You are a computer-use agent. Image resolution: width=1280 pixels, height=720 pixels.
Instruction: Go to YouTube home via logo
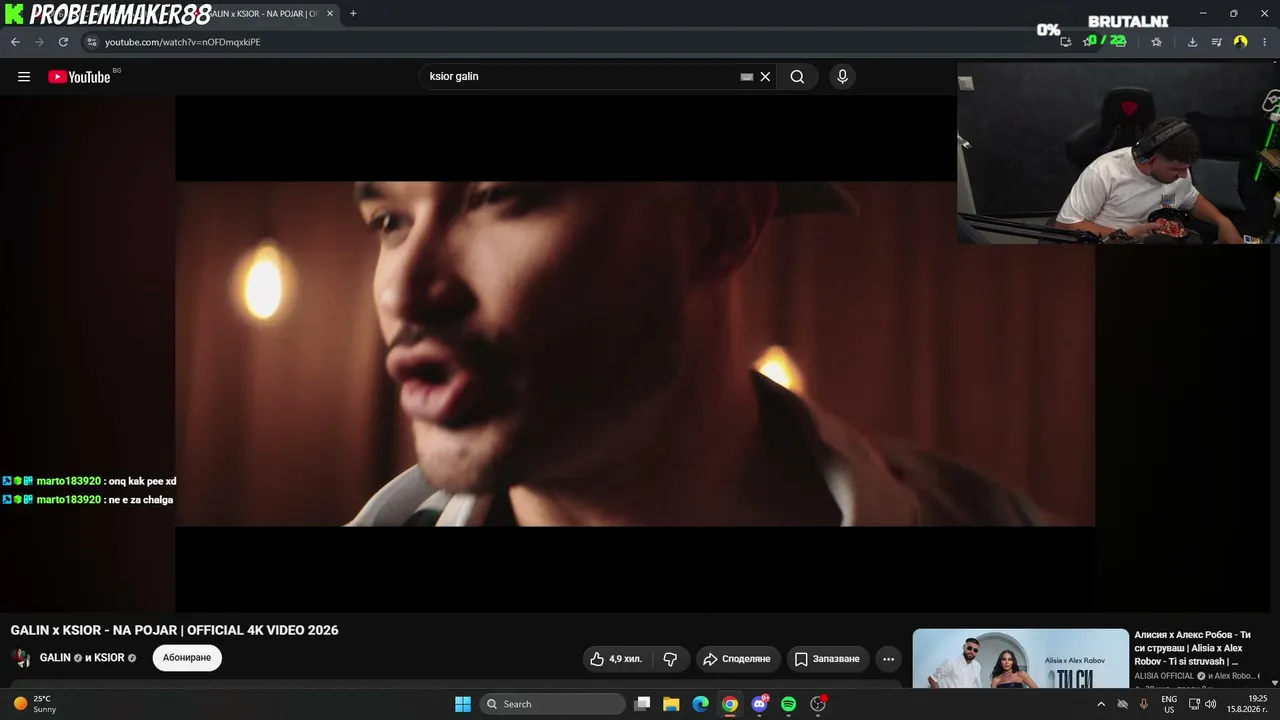[79, 77]
